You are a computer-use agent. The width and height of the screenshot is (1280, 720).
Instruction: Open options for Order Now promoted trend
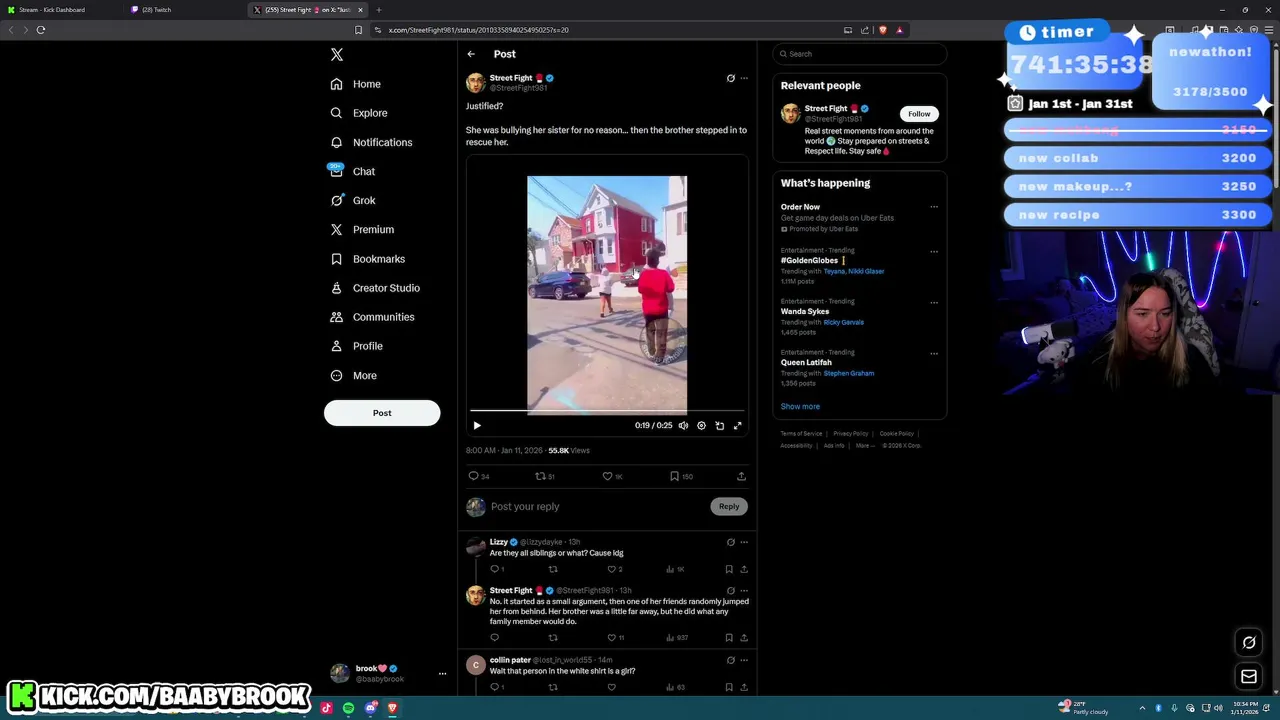(934, 207)
